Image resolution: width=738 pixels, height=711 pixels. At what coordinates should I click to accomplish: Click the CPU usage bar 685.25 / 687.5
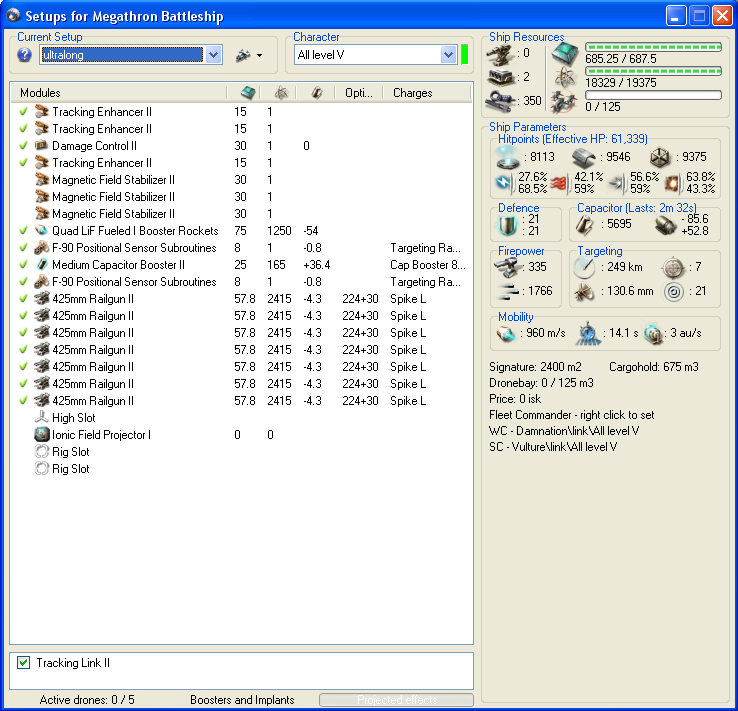point(653,47)
